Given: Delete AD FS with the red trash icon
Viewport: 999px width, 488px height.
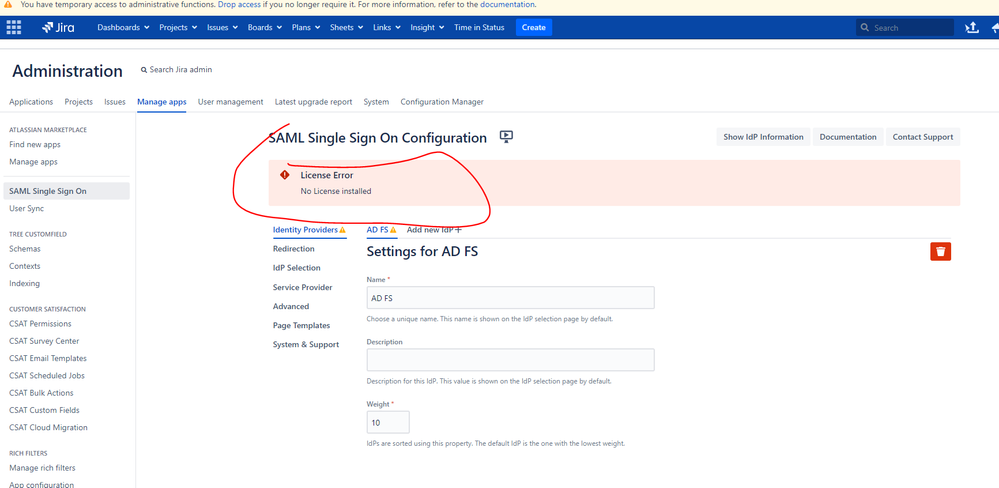Looking at the screenshot, I should 940,252.
